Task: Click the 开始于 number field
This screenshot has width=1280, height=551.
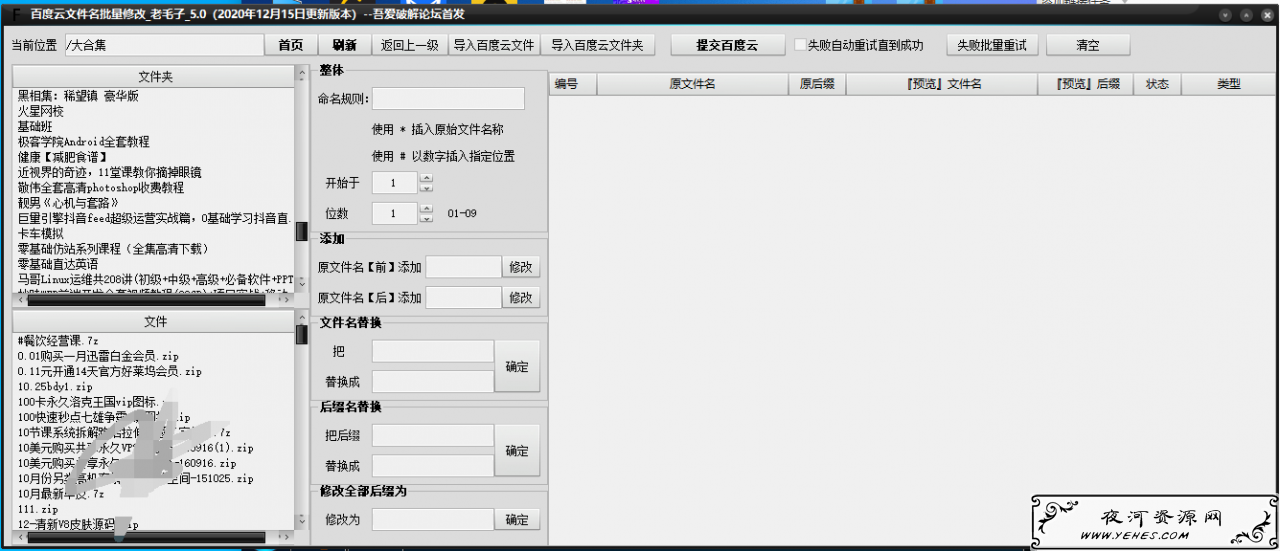Action: 395,183
